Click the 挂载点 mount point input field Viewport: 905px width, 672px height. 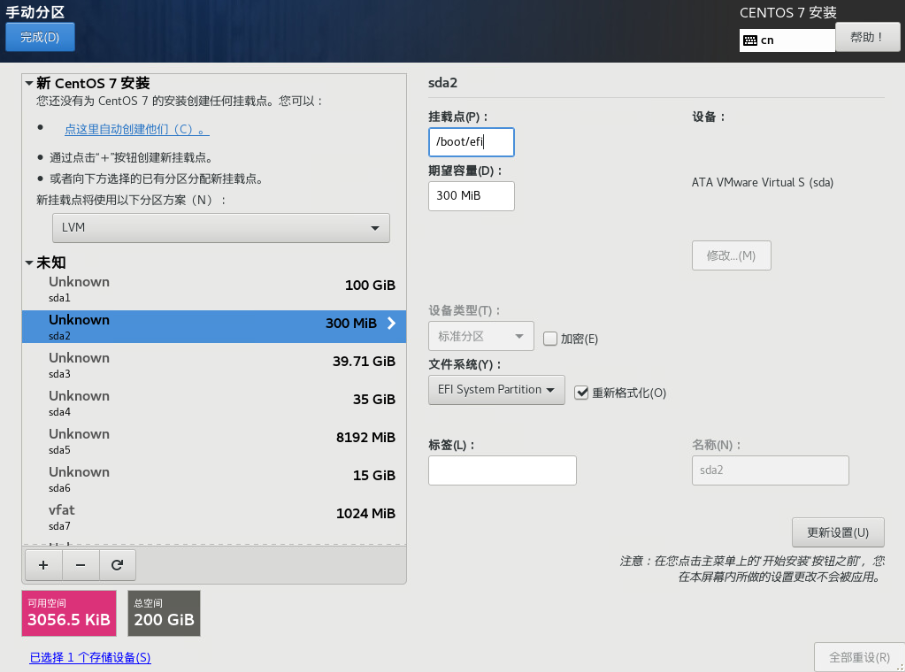(x=471, y=142)
